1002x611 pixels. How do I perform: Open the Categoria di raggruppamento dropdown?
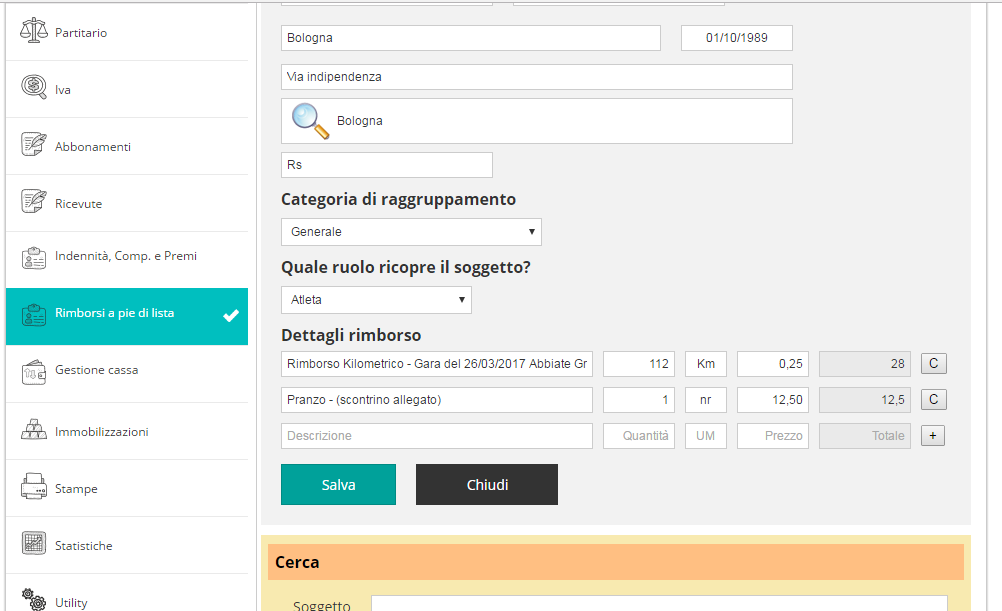(x=411, y=232)
